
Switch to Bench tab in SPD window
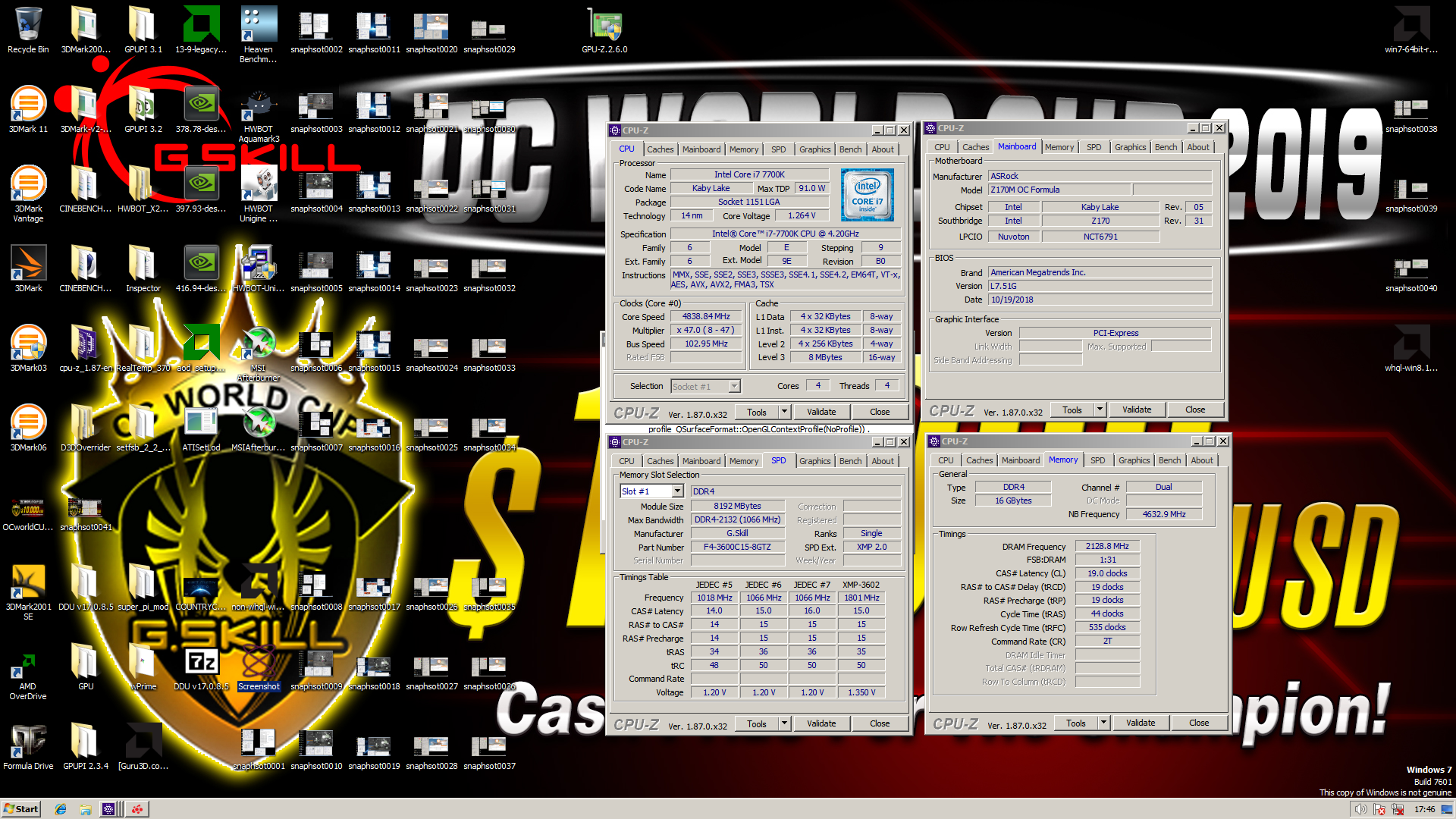(x=850, y=461)
